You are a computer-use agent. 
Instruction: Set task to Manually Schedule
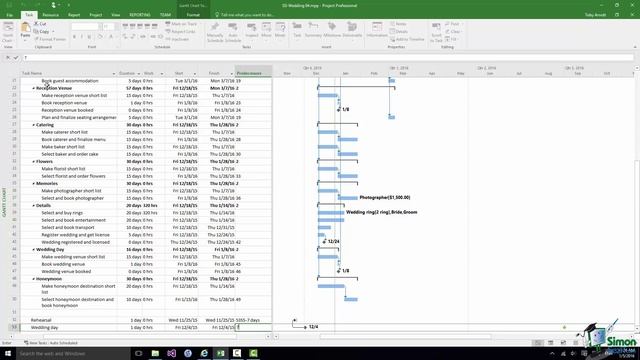[x=215, y=33]
